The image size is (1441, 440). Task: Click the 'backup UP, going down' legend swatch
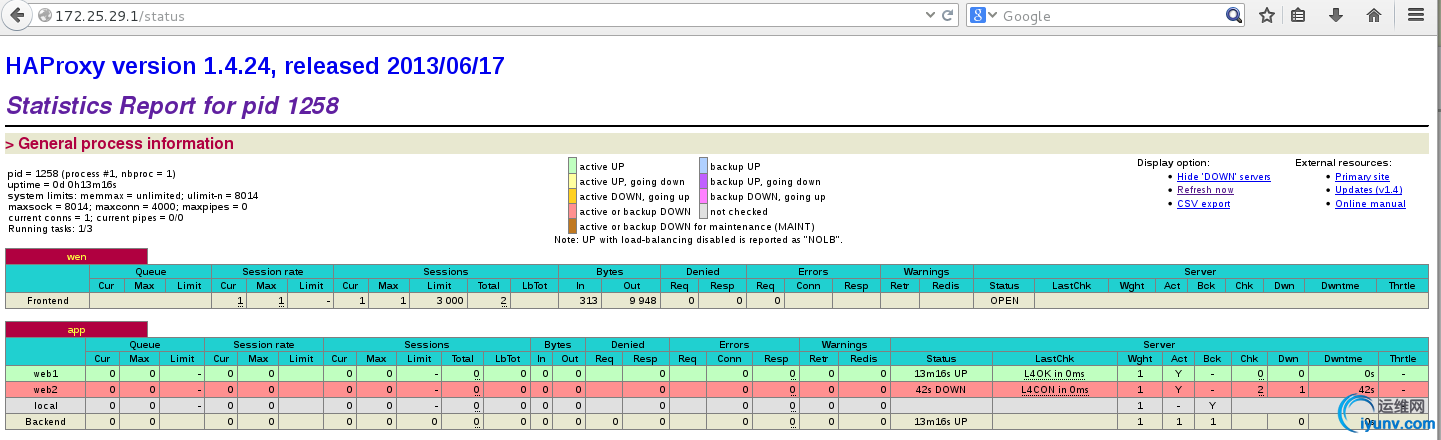[703, 181]
